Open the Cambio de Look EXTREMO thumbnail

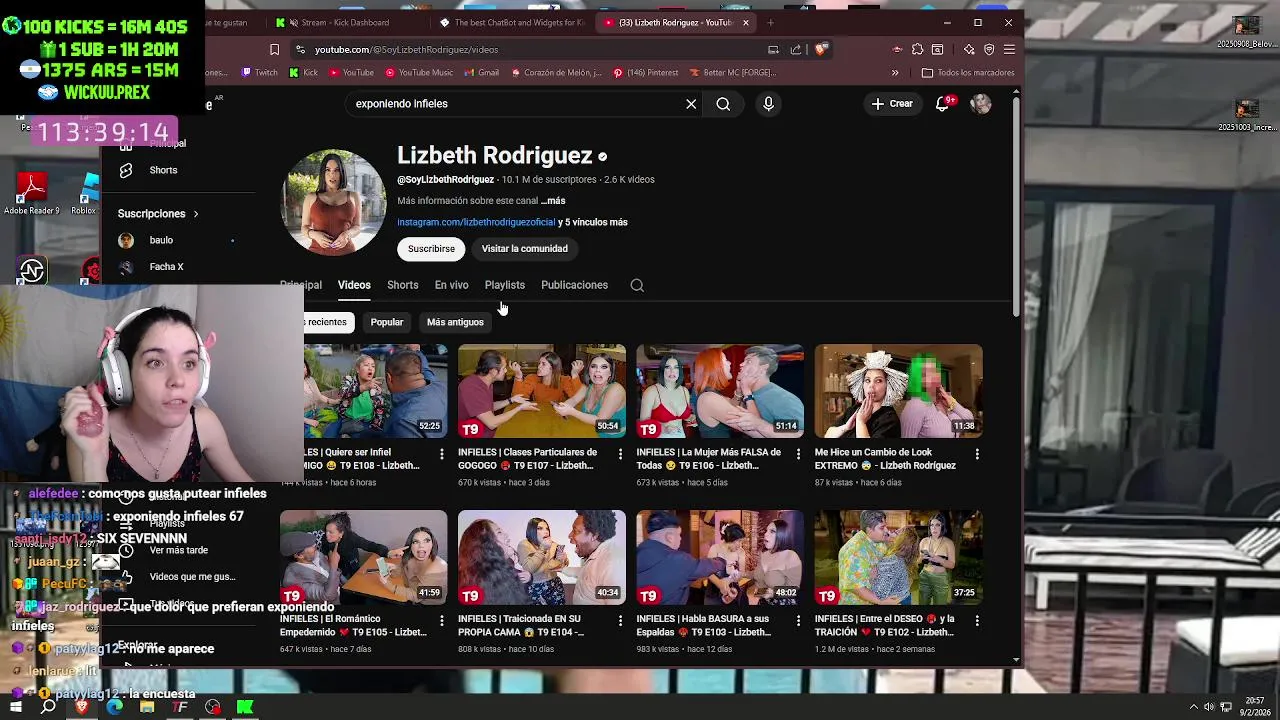tap(898, 391)
